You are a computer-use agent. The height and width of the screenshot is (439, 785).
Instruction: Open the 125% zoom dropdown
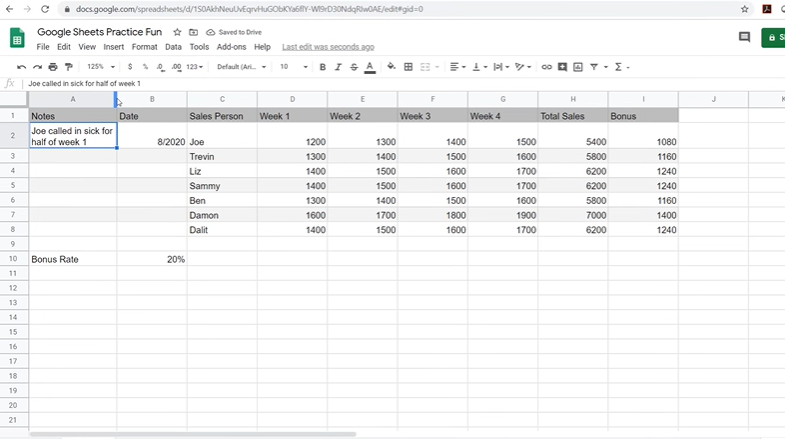101,67
